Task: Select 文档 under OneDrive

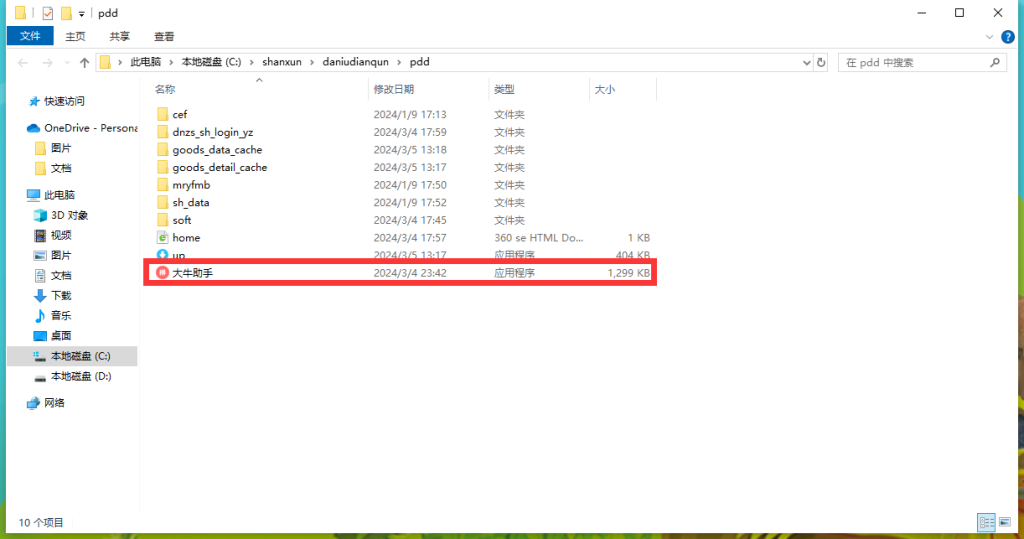Action: coord(61,169)
